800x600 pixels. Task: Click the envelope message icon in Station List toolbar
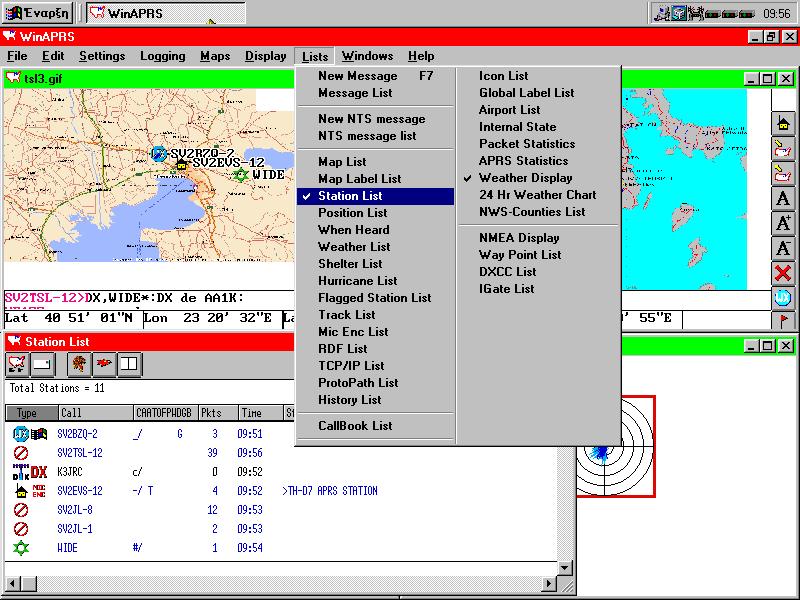coord(42,364)
